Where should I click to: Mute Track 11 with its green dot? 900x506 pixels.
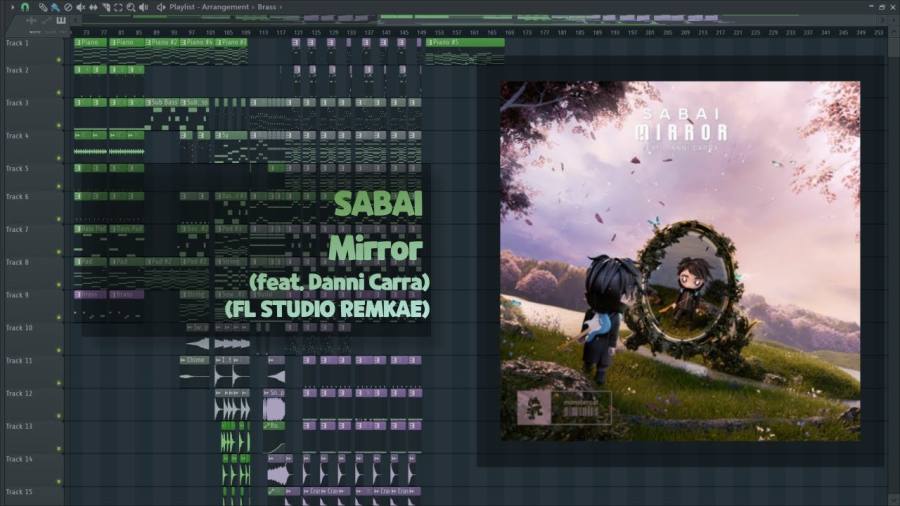point(59,383)
